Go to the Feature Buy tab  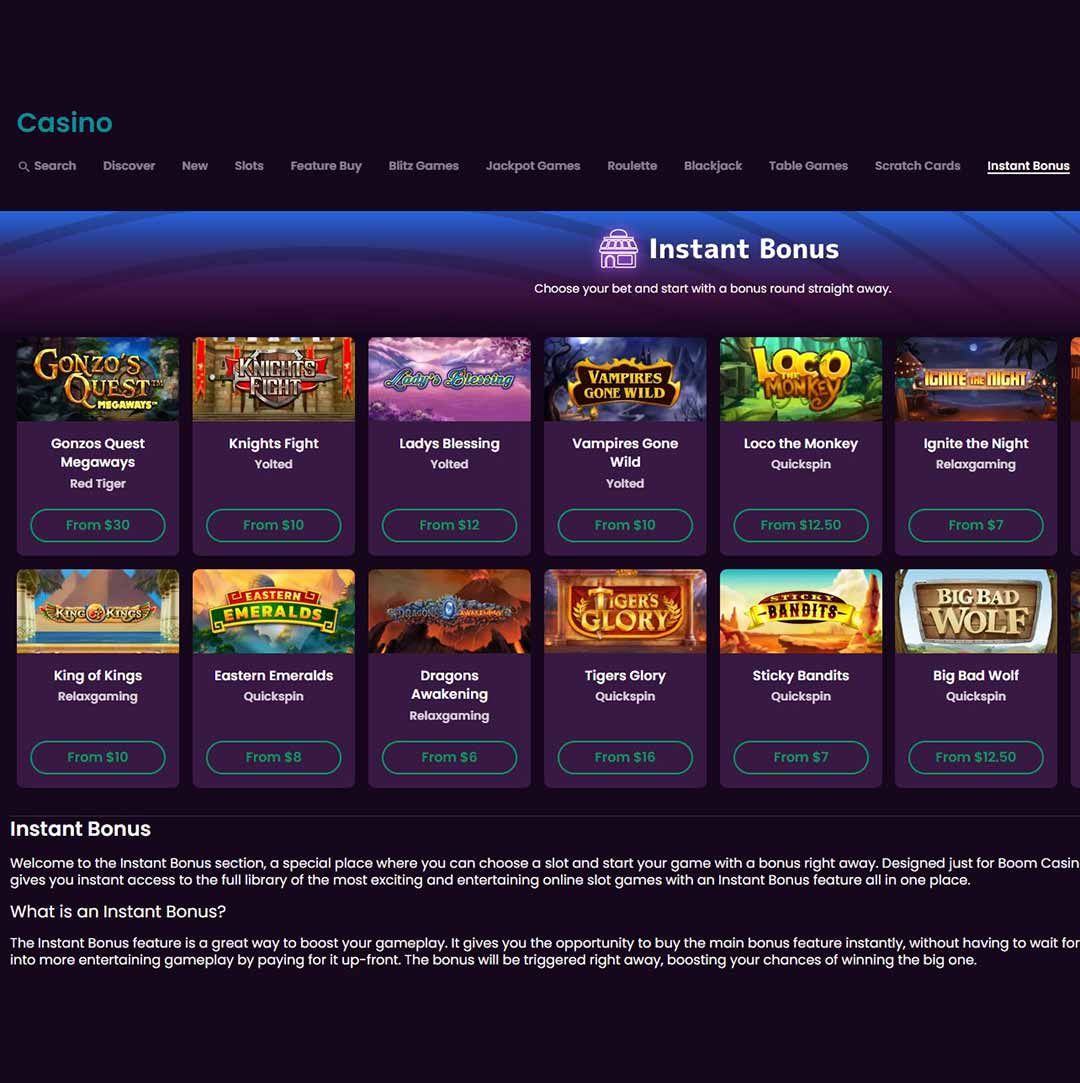click(x=326, y=166)
